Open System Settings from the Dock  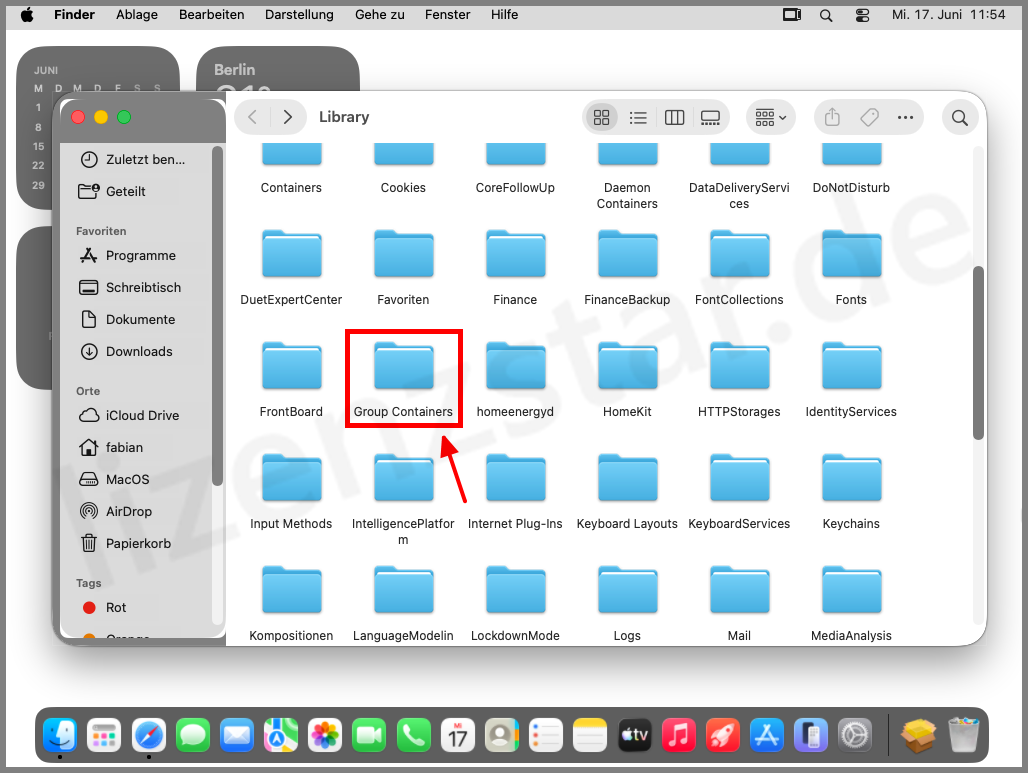[x=855, y=735]
